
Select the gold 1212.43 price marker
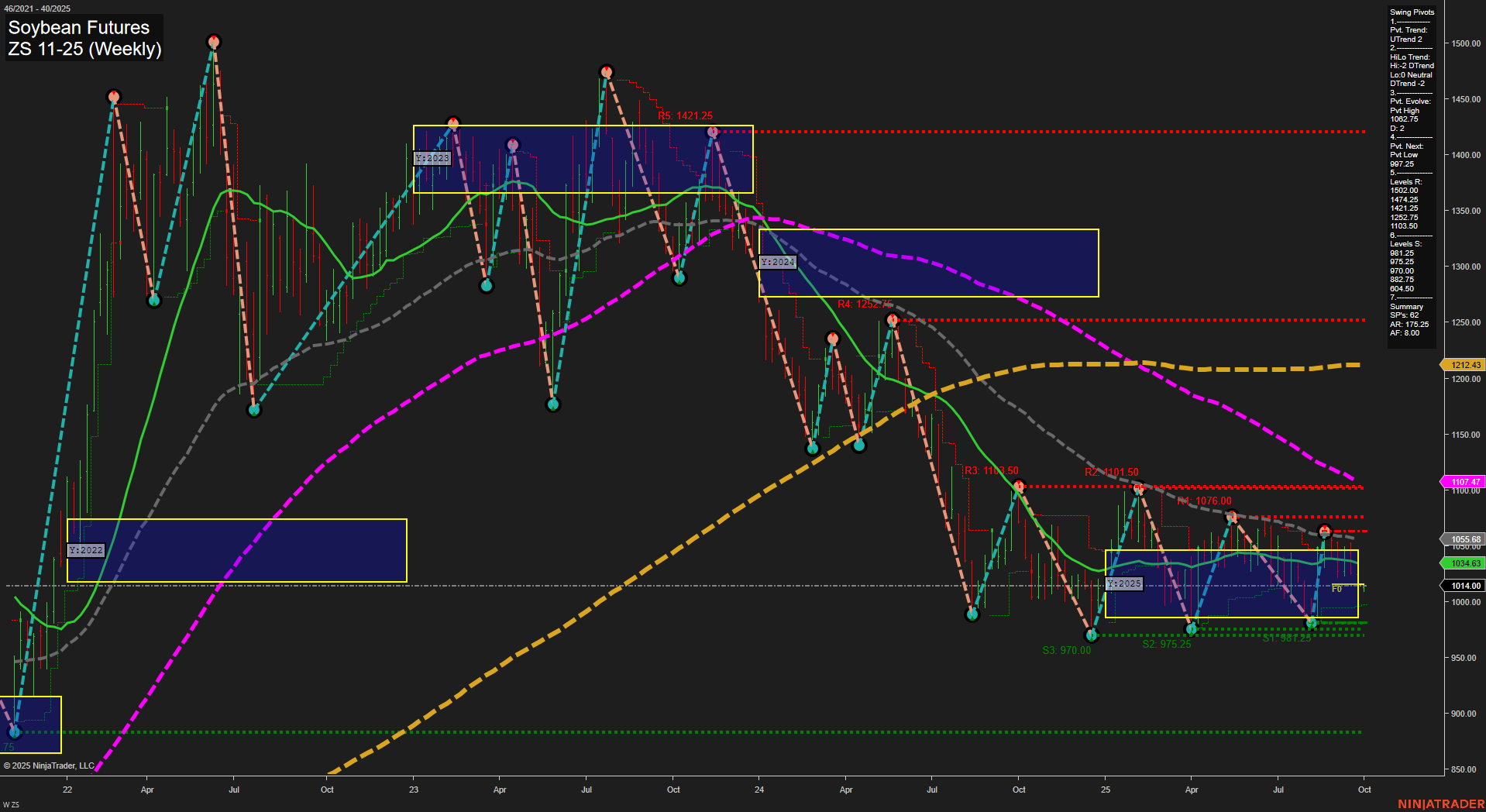(x=1464, y=364)
